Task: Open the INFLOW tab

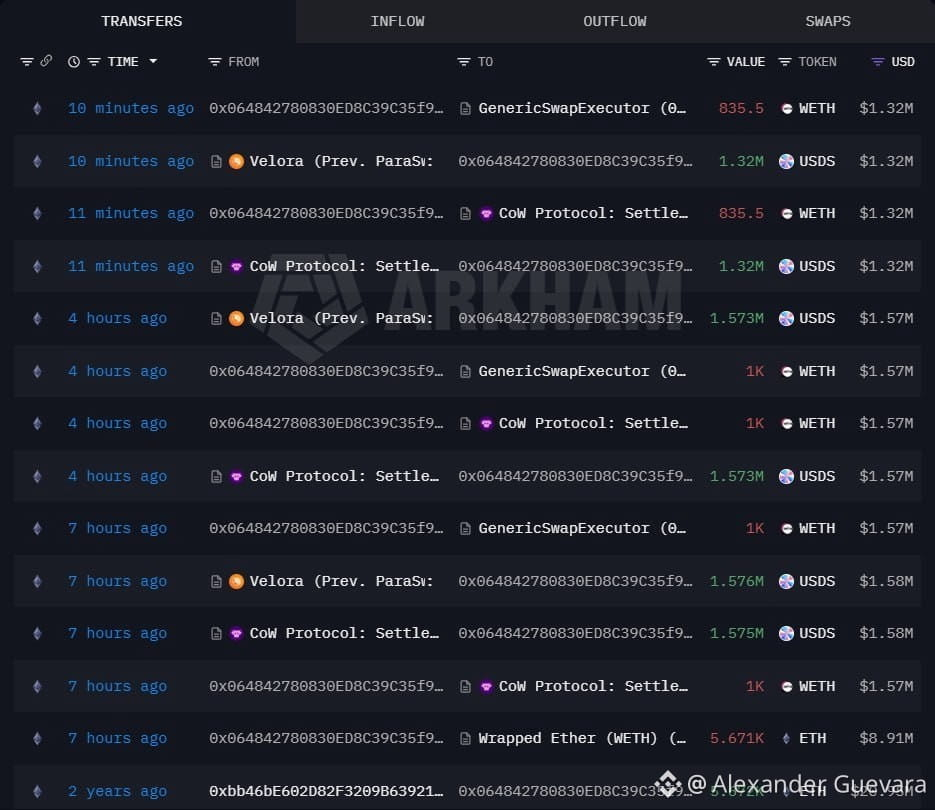Action: [397, 21]
